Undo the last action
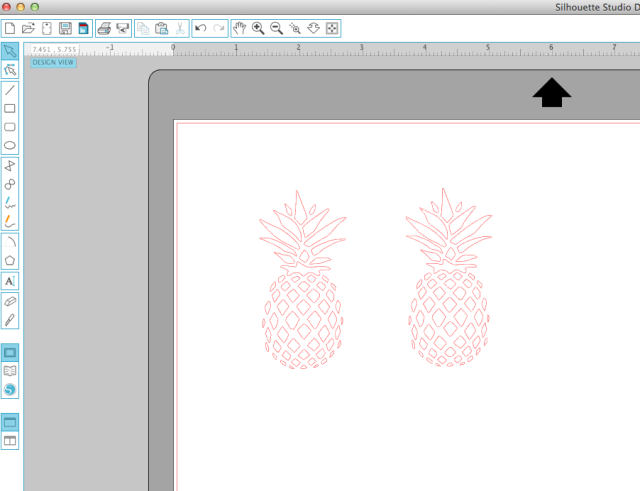640x491 pixels. [x=200, y=28]
